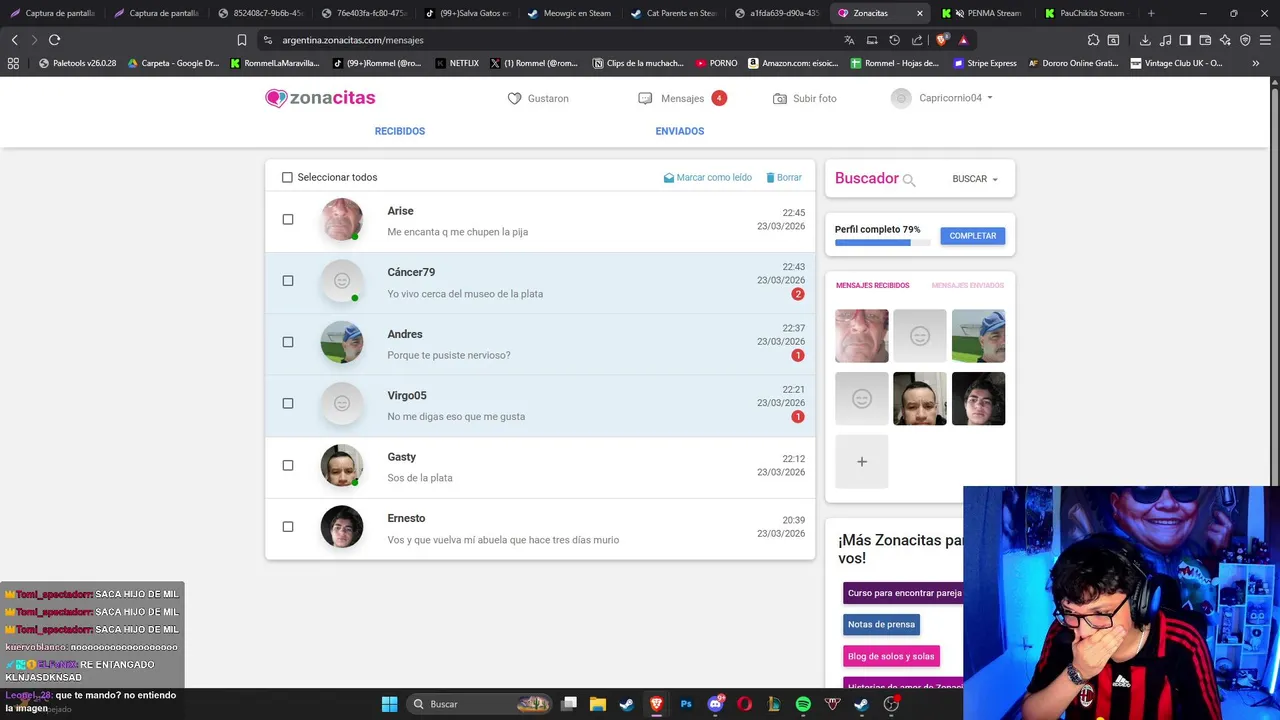The height and width of the screenshot is (720, 1280).
Task: Click the Perfil completo 79% progress bar
Action: [x=882, y=242]
